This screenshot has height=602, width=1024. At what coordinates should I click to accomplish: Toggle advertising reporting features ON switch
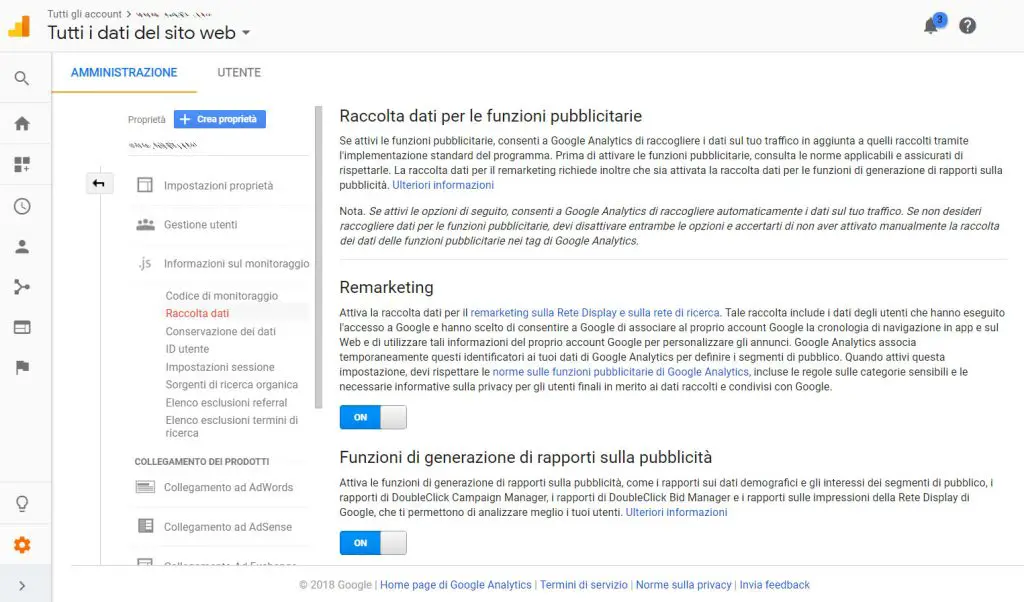click(373, 543)
